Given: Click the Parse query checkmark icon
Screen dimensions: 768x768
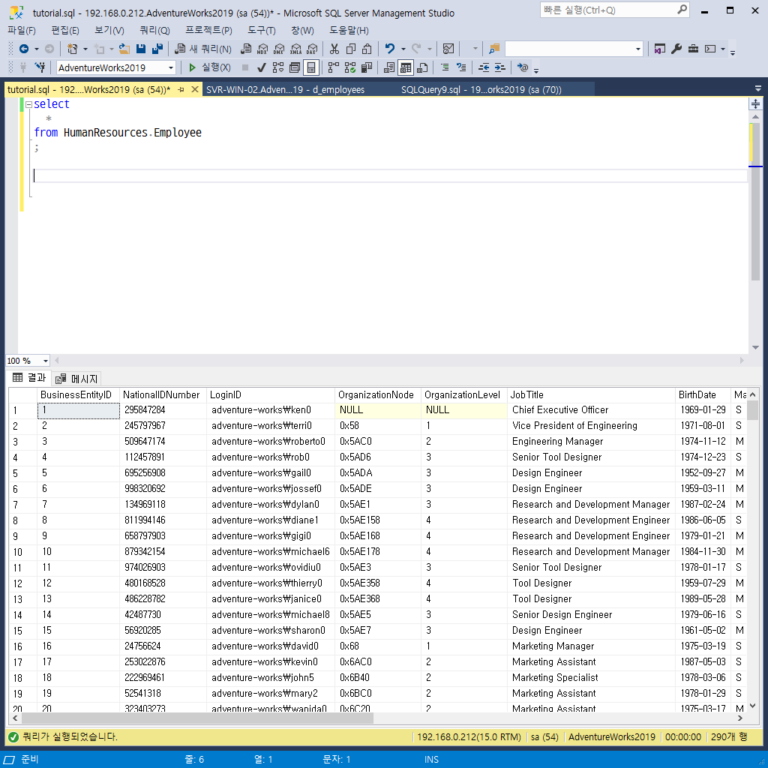Looking at the screenshot, I should tap(261, 68).
